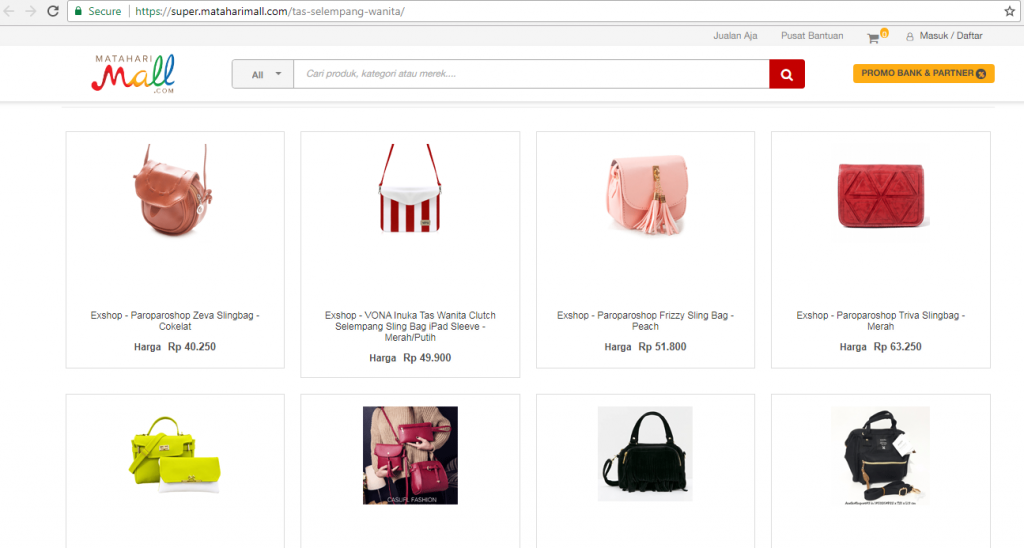Click the Paroparoshop Frizzy Sling Bag - Peach title
The image size is (1024, 548).
pyautogui.click(x=645, y=321)
